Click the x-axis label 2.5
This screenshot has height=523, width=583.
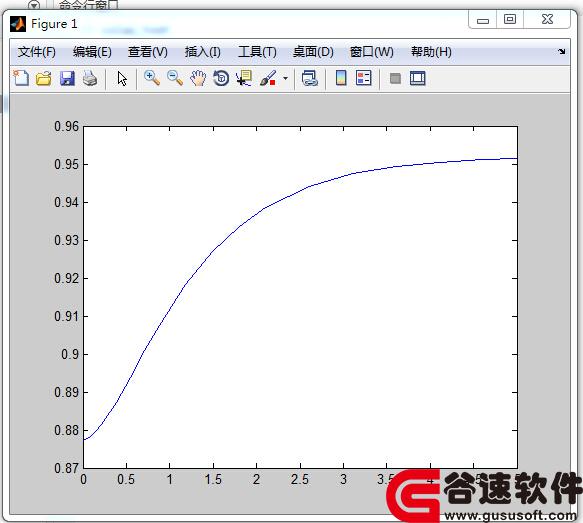click(x=300, y=480)
